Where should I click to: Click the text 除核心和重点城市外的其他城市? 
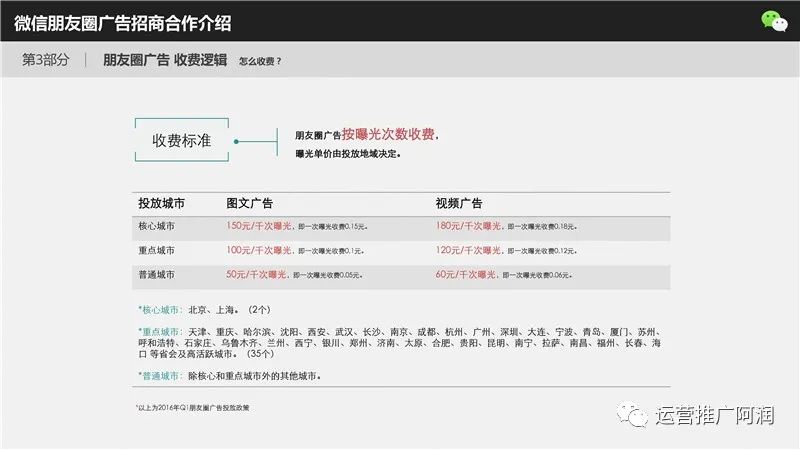(254, 376)
